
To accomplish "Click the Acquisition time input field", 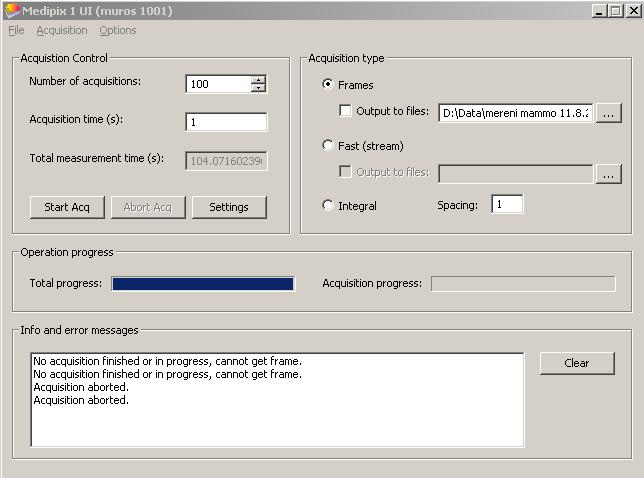I will (x=226, y=122).
